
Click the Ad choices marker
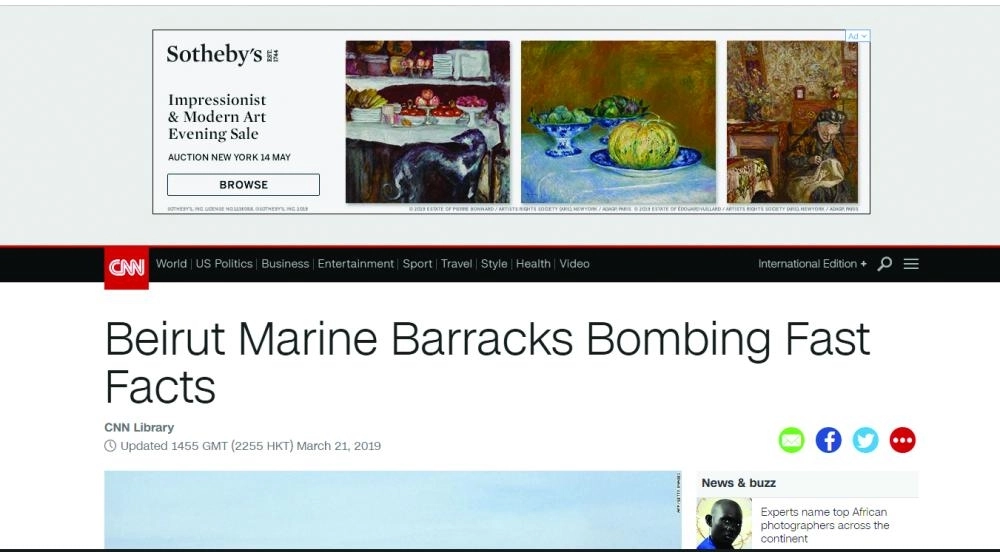[857, 36]
